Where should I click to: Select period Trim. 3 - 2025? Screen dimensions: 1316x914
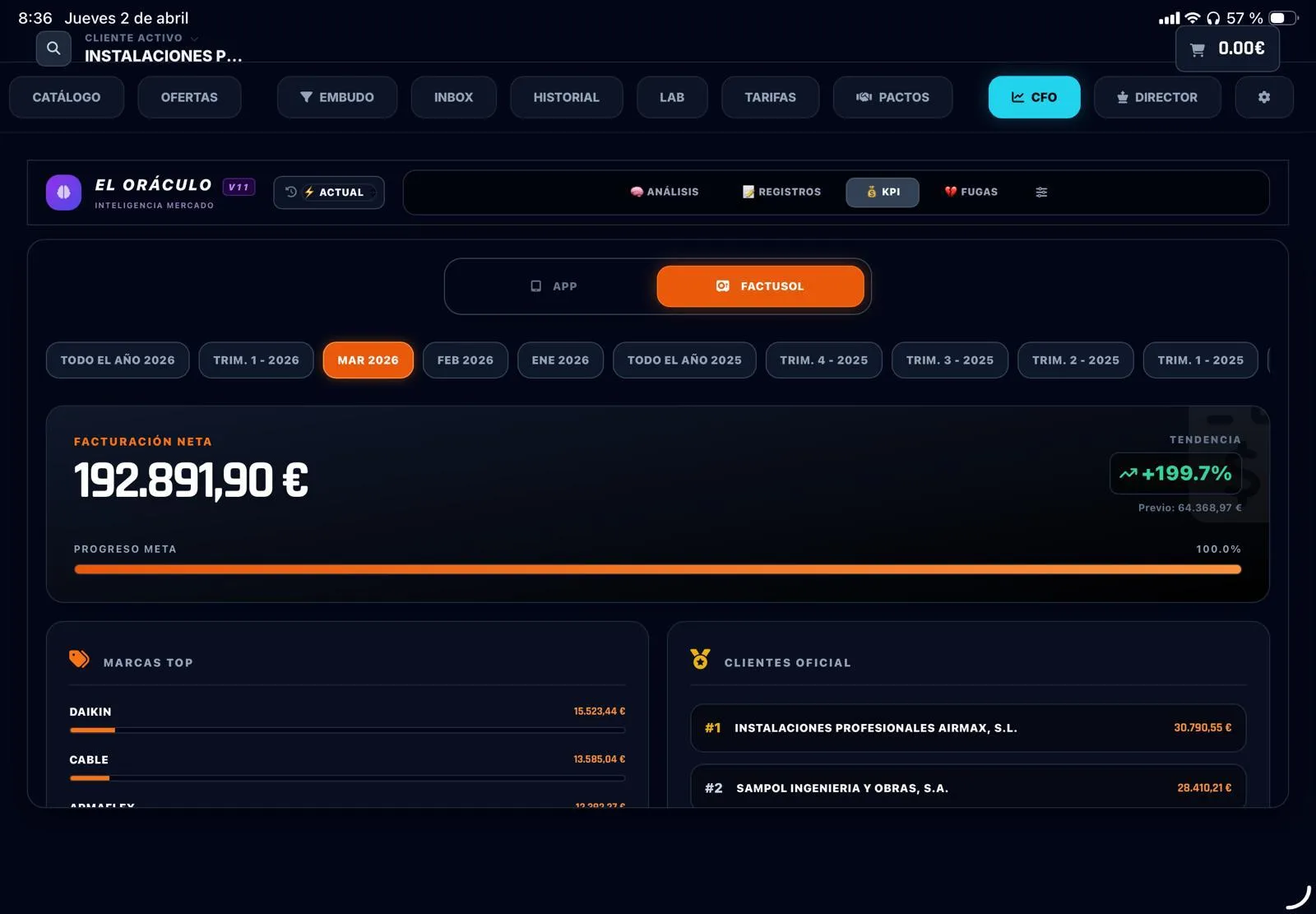click(x=950, y=360)
